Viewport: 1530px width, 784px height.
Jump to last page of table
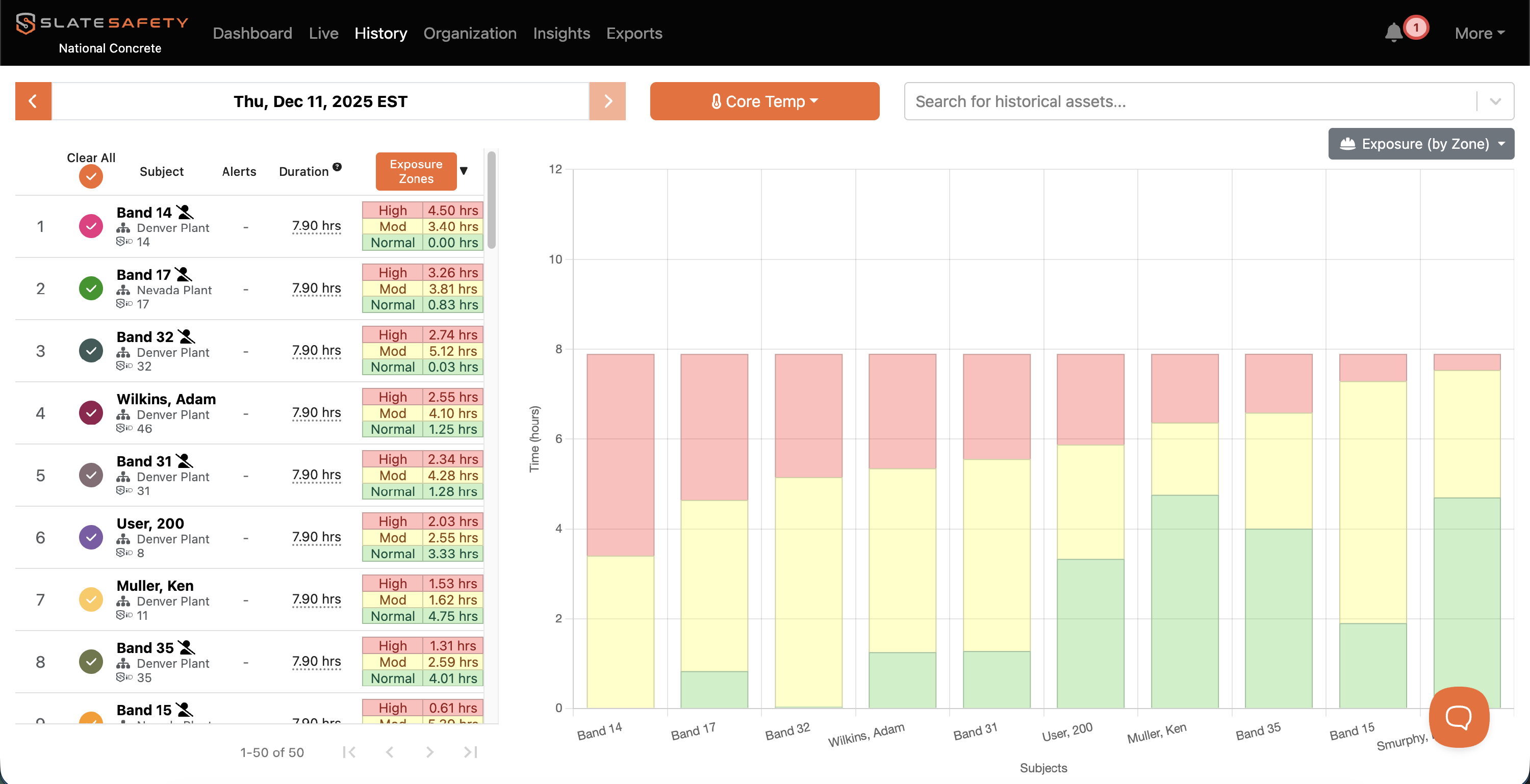click(470, 752)
